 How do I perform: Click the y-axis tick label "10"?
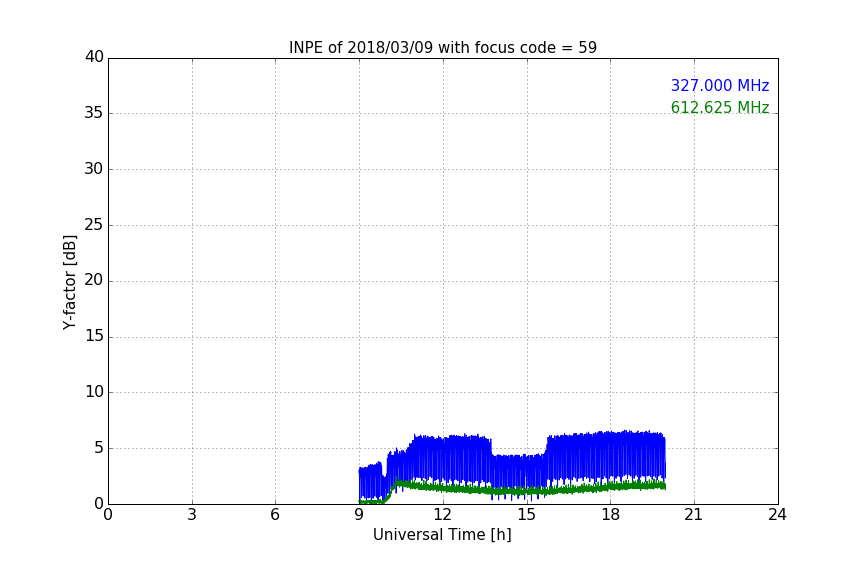tap(94, 392)
